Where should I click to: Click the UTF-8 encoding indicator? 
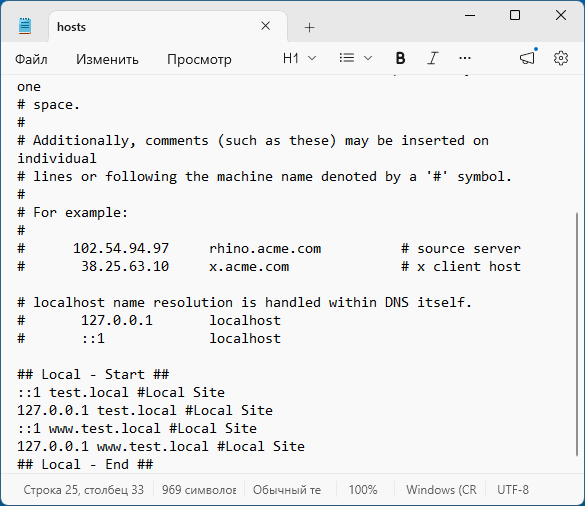513,490
